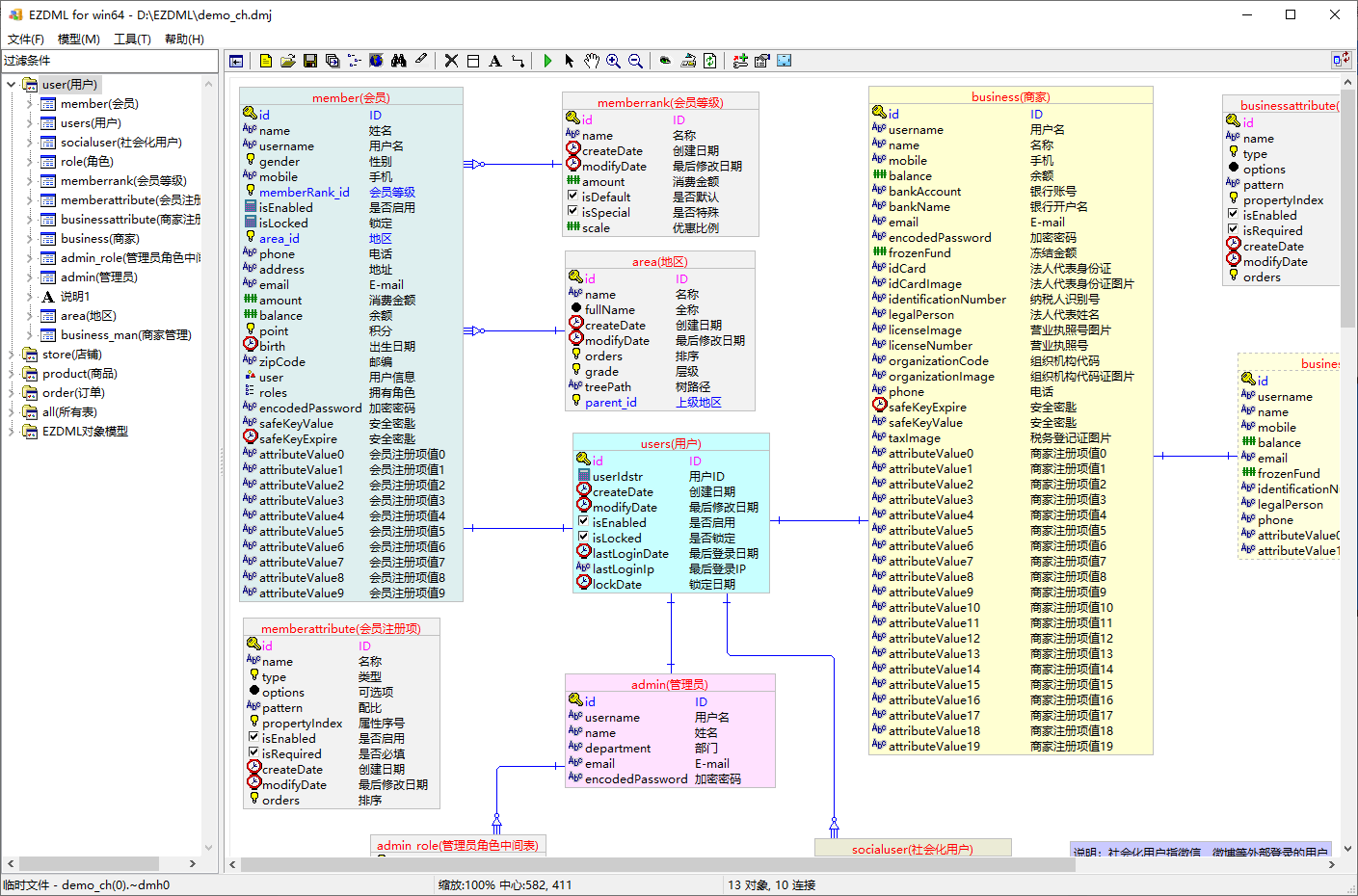Click the save-all stacked windows icon

coord(333,61)
